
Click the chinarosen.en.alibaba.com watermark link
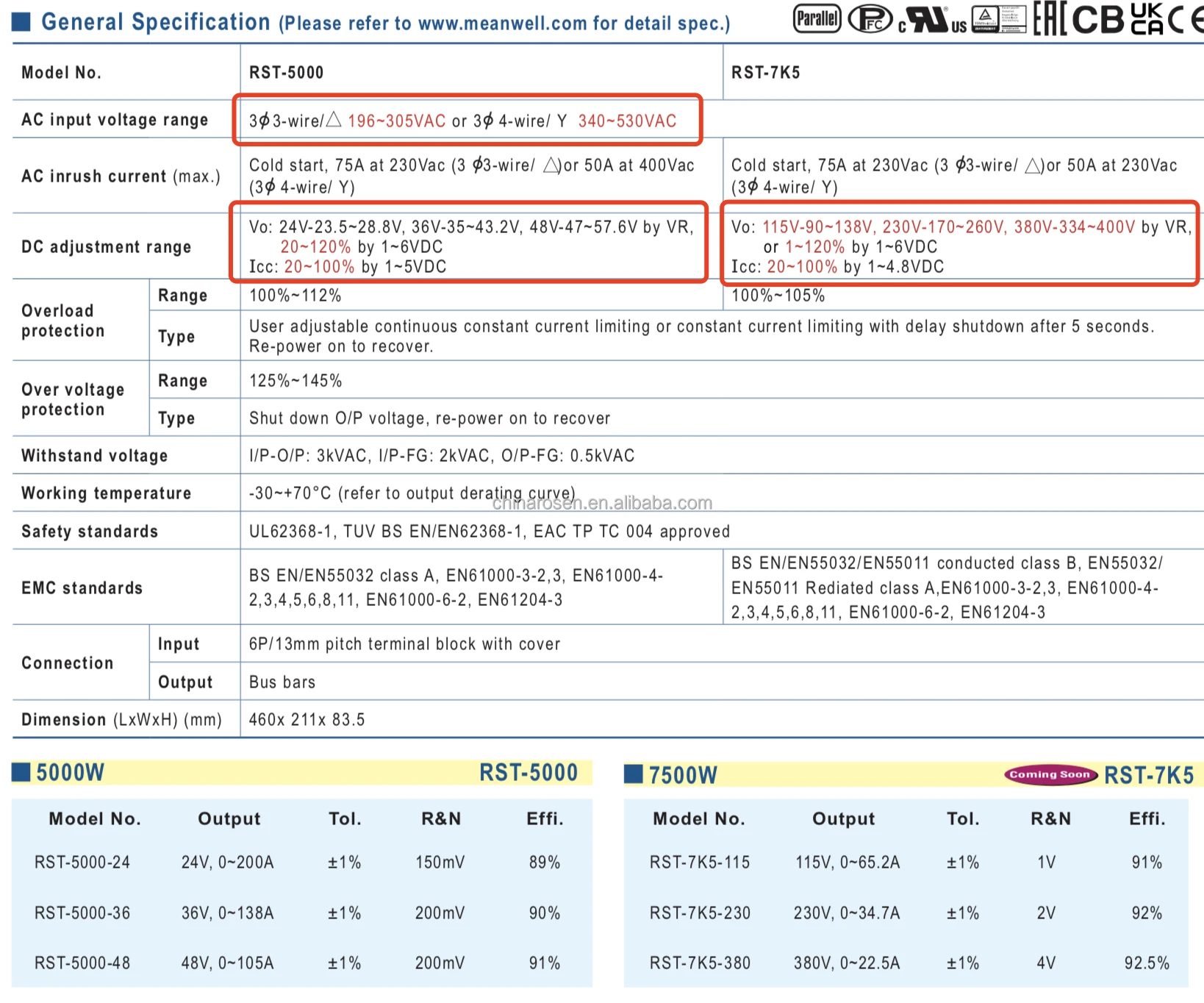tap(602, 503)
